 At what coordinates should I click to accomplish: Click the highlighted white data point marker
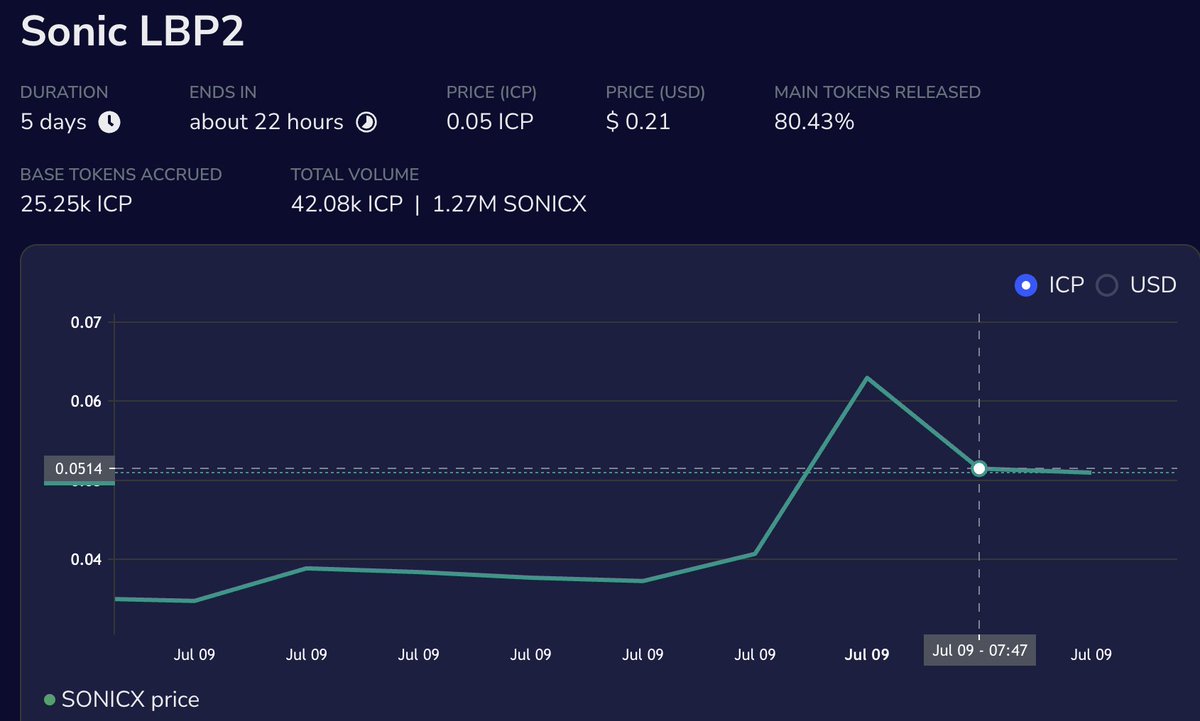click(x=979, y=467)
